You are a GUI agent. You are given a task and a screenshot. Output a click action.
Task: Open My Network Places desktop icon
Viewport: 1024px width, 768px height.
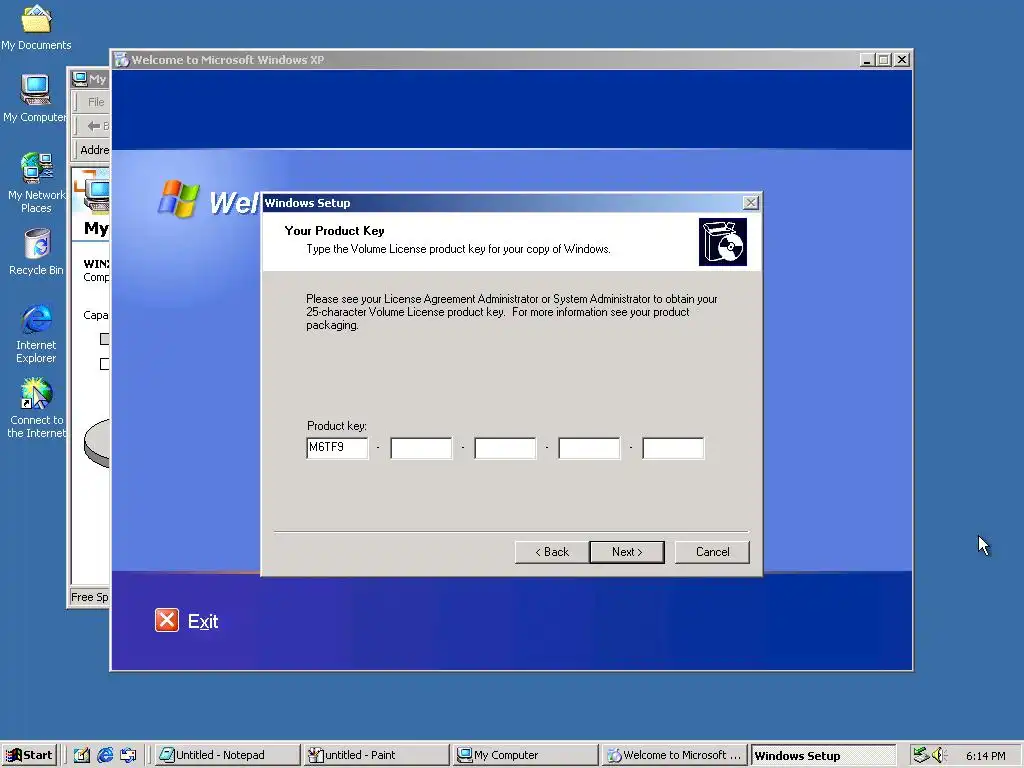pos(36,183)
